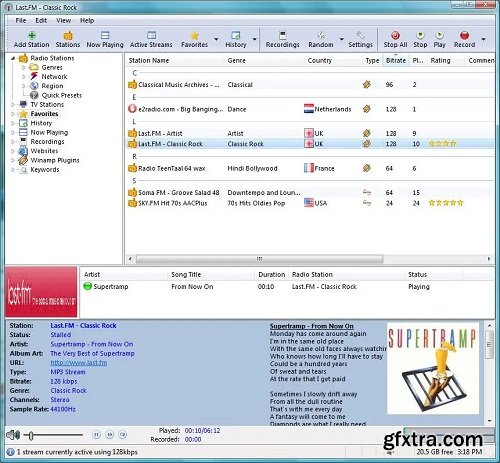The height and width of the screenshot is (463, 500).
Task: Select Now Playing in the sidebar tree
Action: (49, 133)
